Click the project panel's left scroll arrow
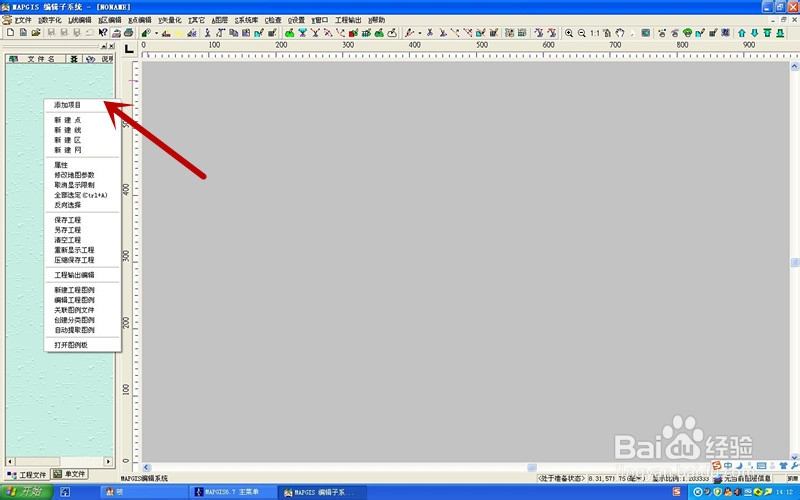This screenshot has height=500, width=800. click(x=10, y=461)
